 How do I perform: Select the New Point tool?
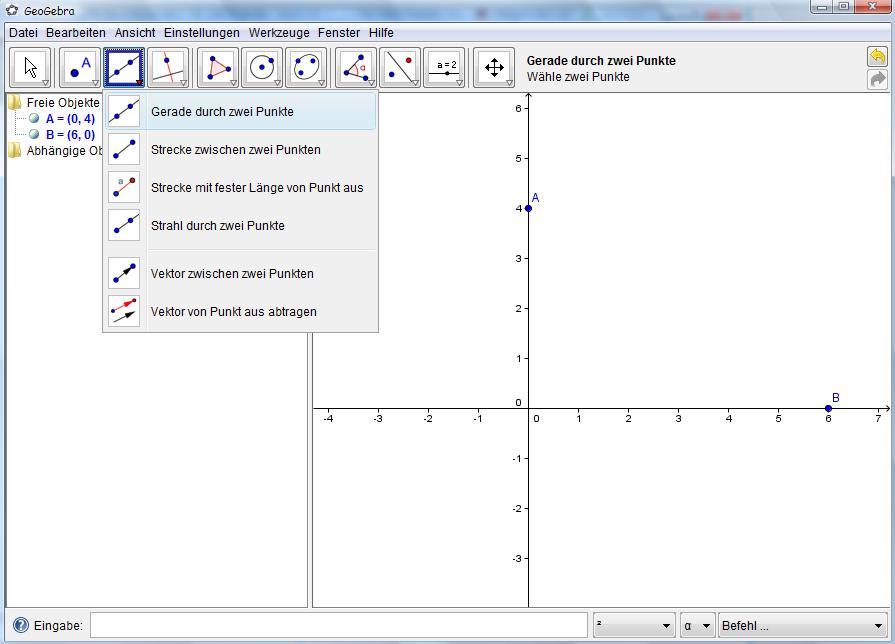[80, 68]
